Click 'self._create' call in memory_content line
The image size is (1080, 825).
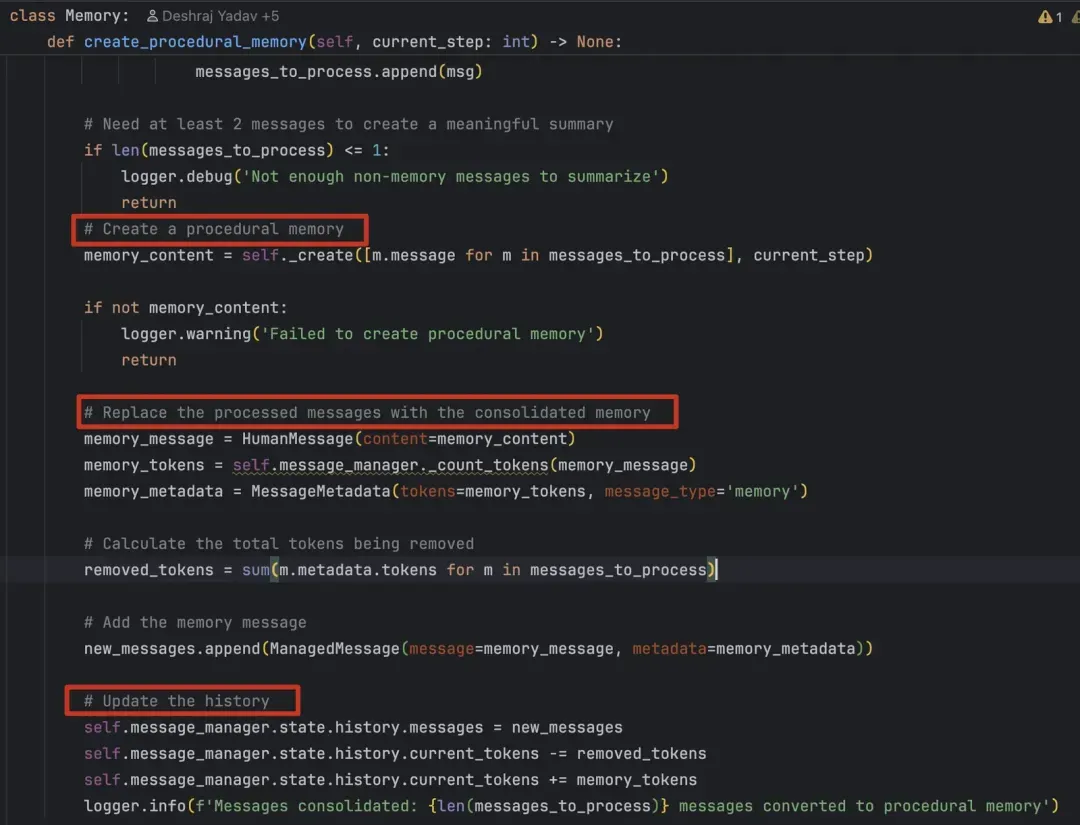pyautogui.click(x=297, y=255)
